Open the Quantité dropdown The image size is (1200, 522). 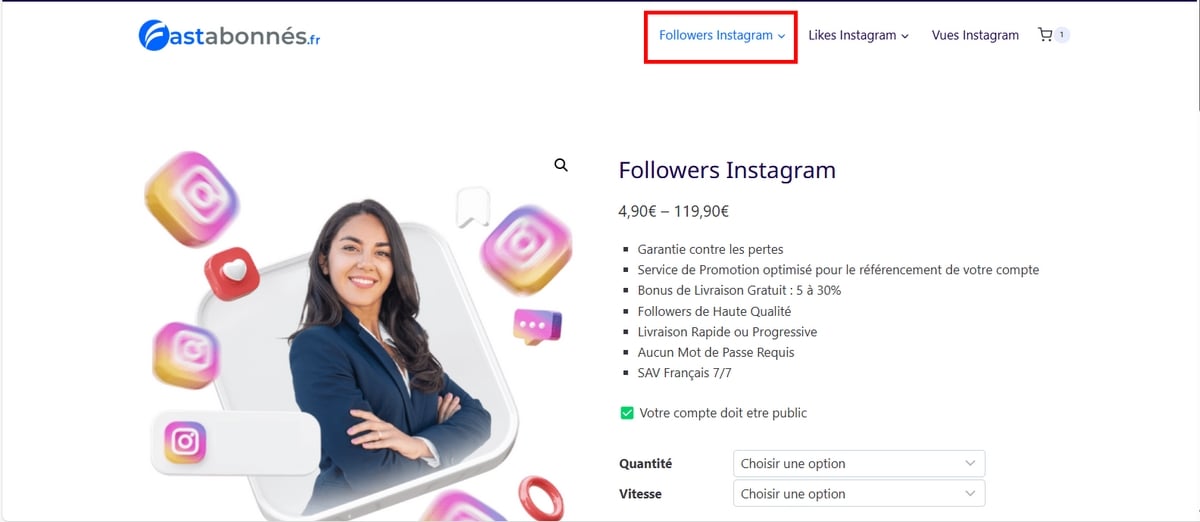tap(859, 464)
